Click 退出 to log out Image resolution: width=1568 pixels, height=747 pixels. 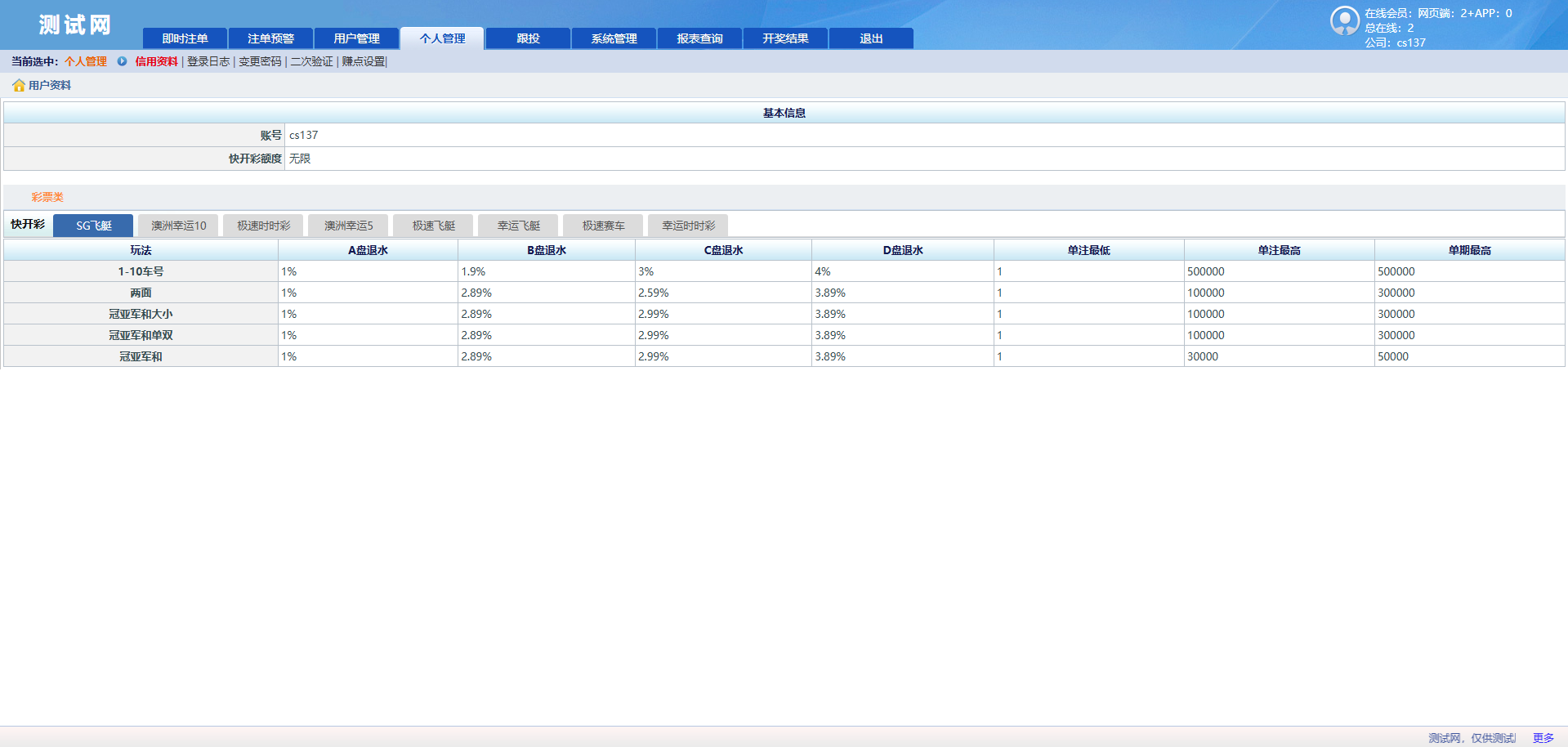pos(871,38)
